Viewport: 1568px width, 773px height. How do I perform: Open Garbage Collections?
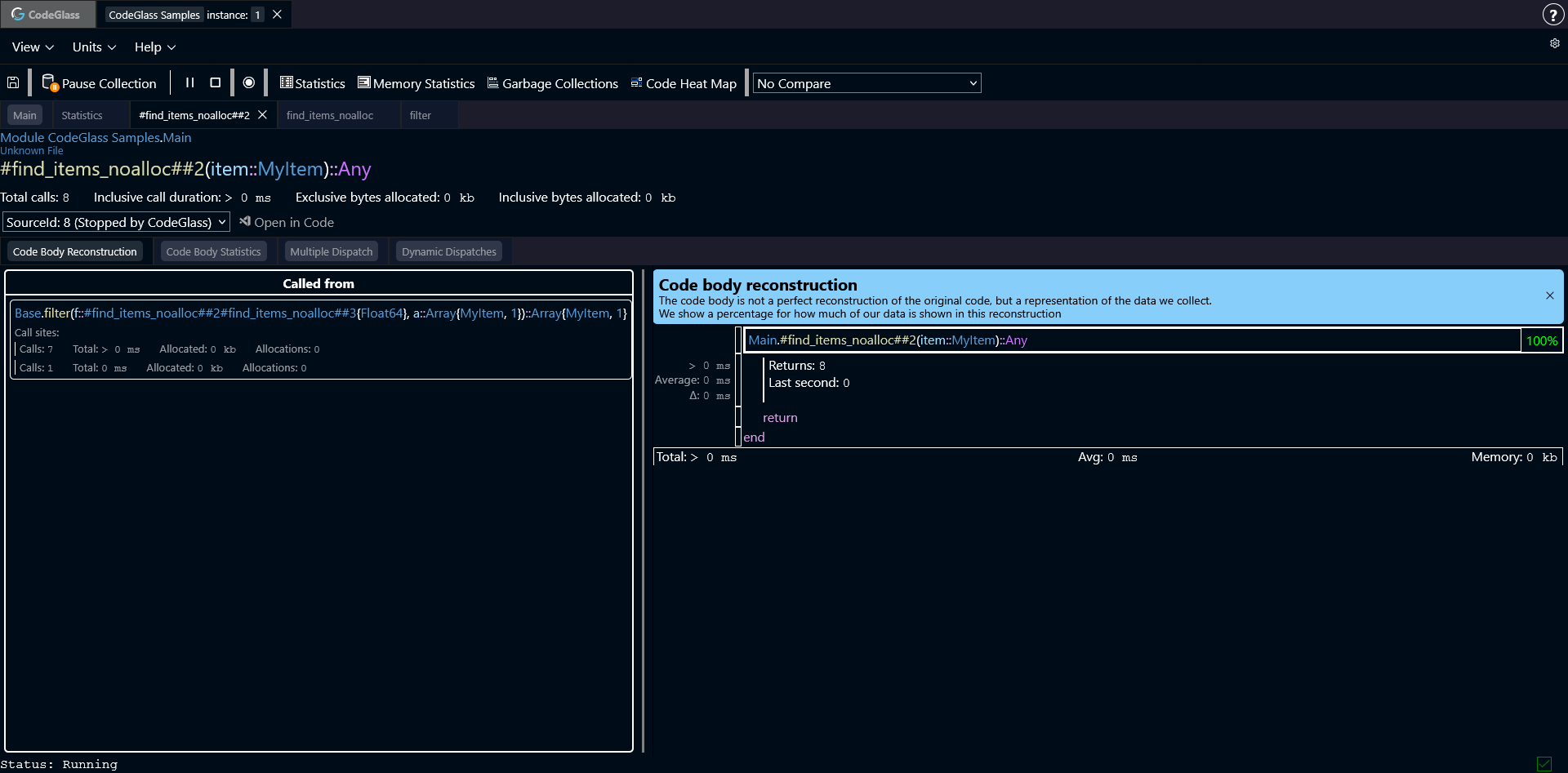[553, 82]
